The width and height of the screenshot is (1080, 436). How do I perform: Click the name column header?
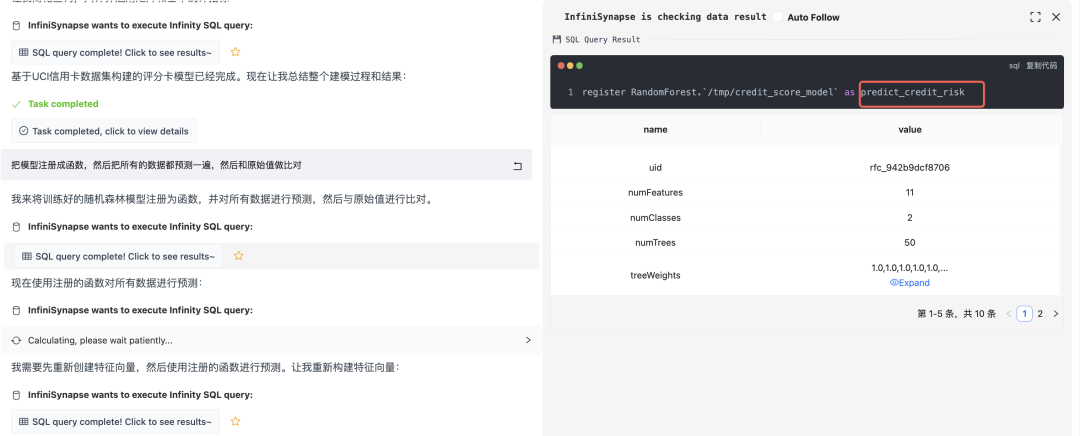[x=655, y=129]
